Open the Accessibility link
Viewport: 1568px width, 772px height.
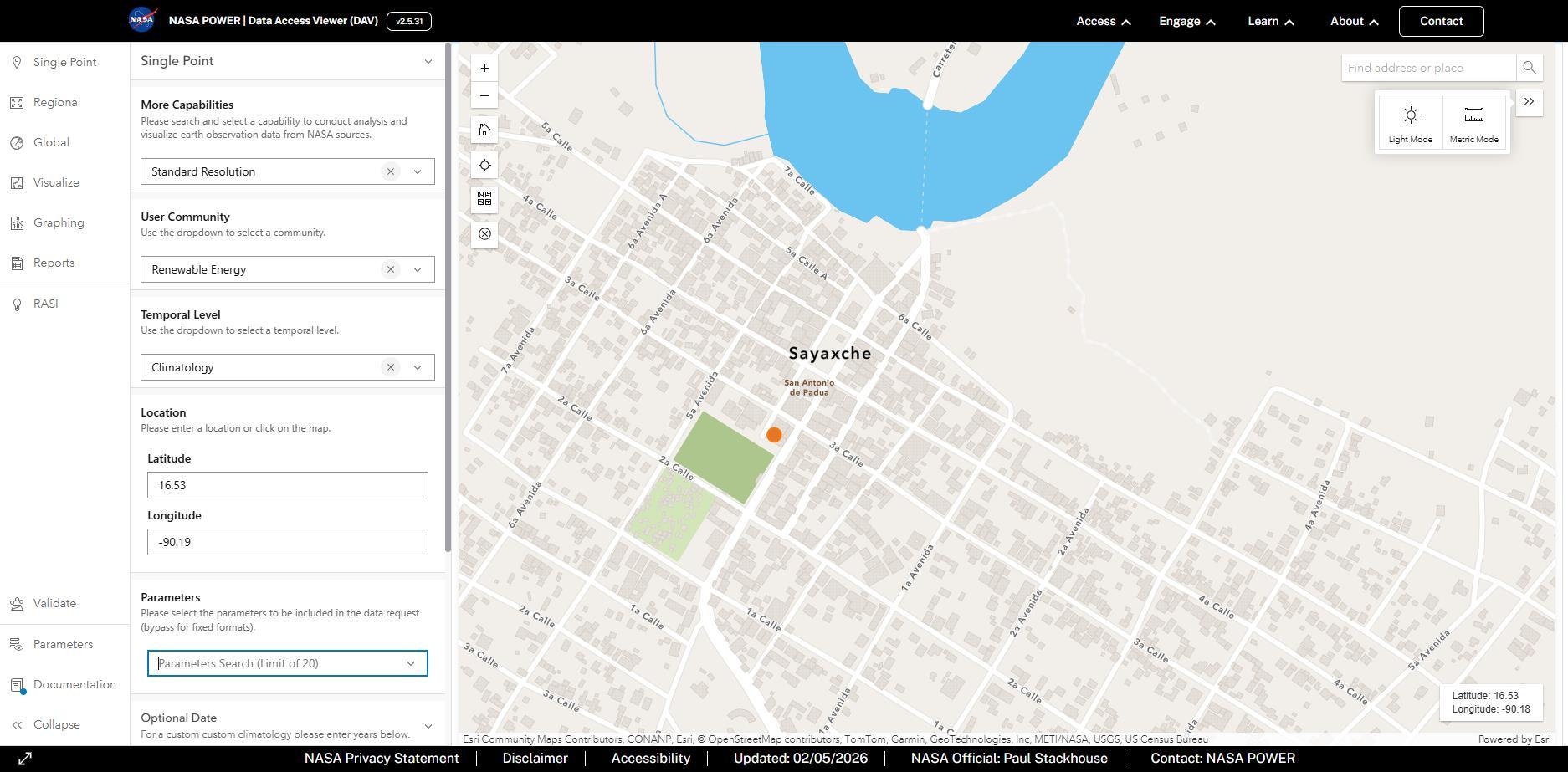tap(651, 759)
